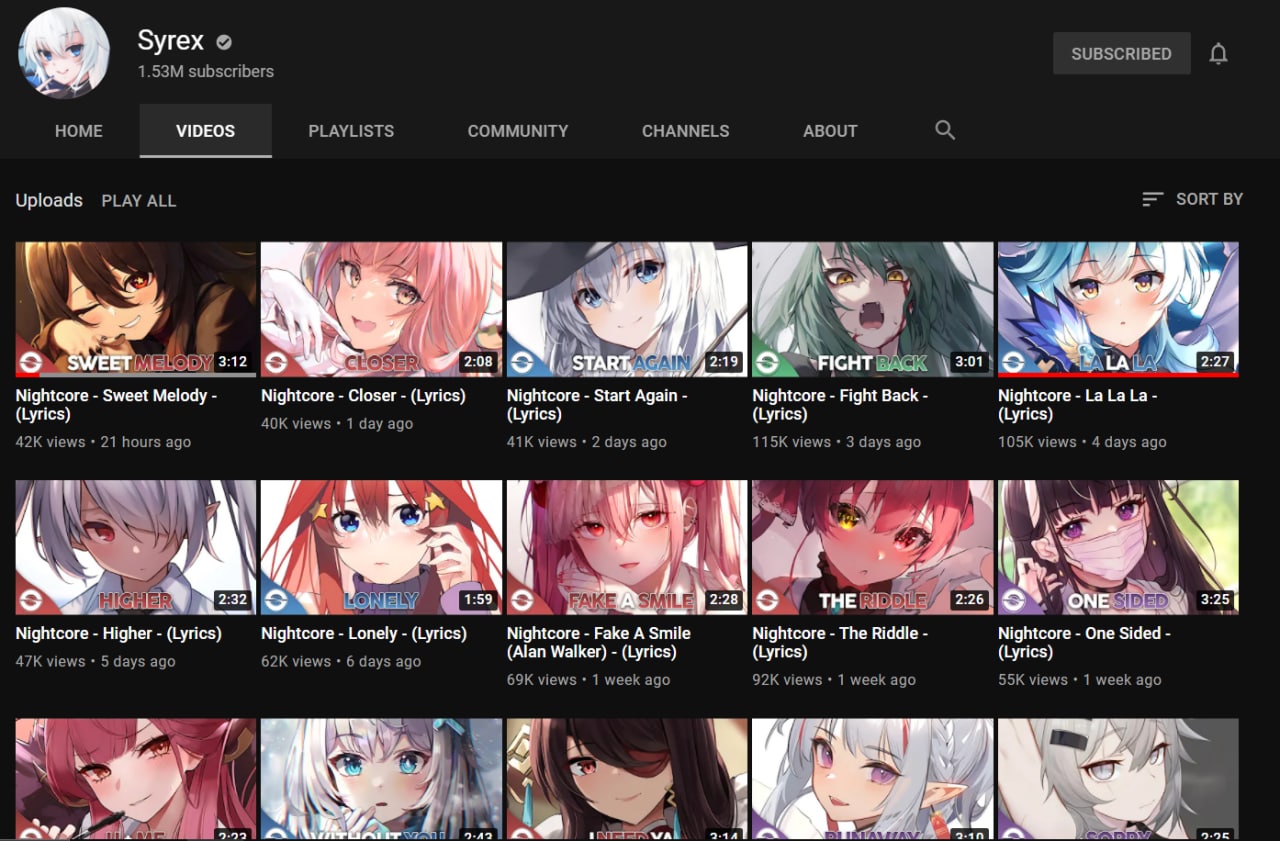The height and width of the screenshot is (841, 1280).
Task: Click channel logo on Closer thumbnail
Action: [277, 362]
